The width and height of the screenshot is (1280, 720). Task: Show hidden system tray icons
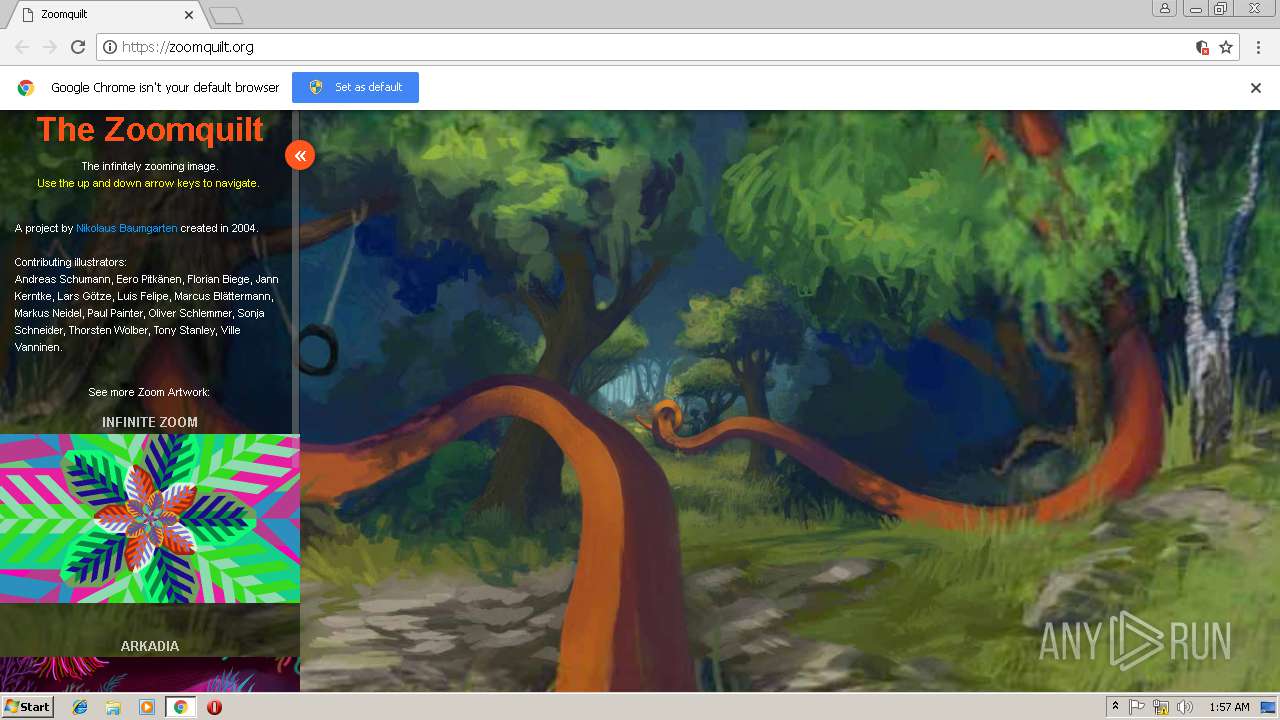(x=1115, y=707)
